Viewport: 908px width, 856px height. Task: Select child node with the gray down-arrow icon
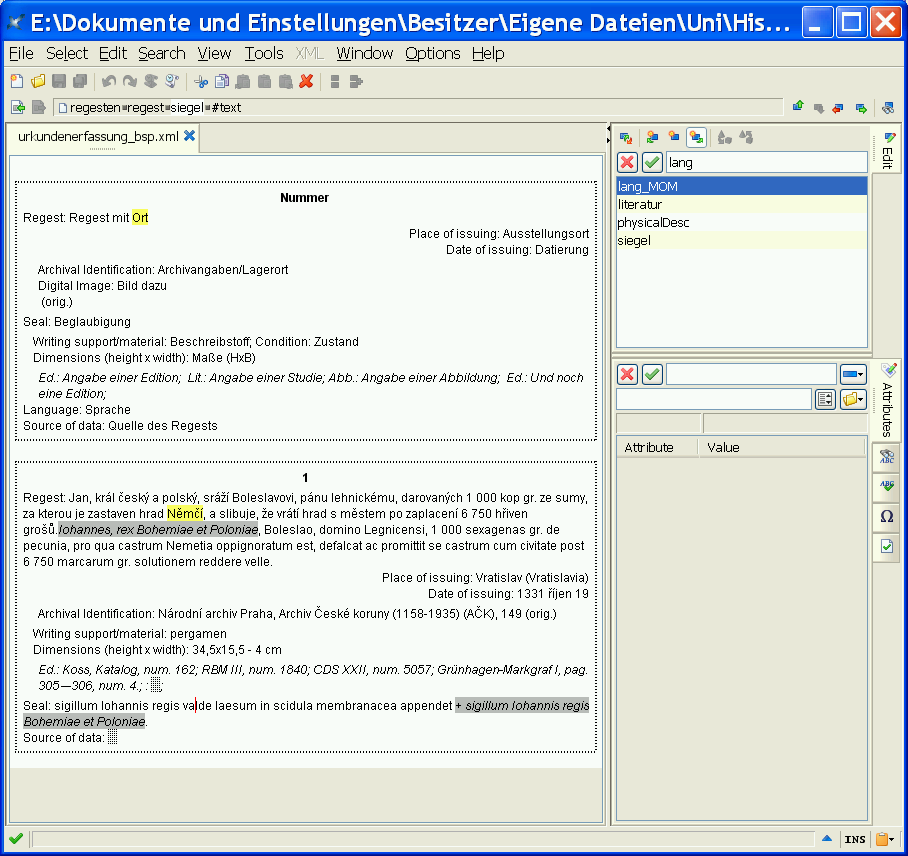pos(818,108)
